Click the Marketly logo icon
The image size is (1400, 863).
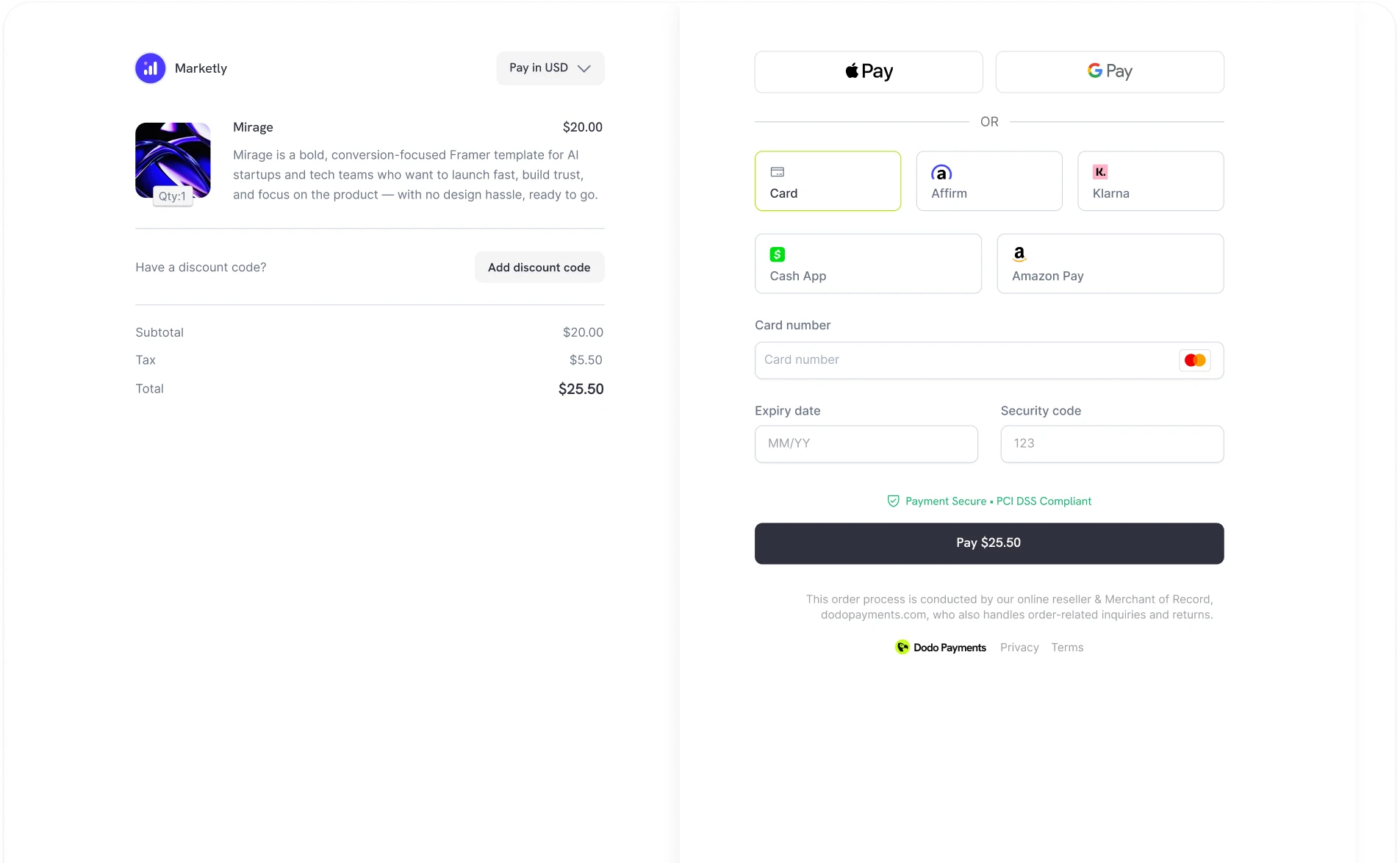tap(150, 68)
